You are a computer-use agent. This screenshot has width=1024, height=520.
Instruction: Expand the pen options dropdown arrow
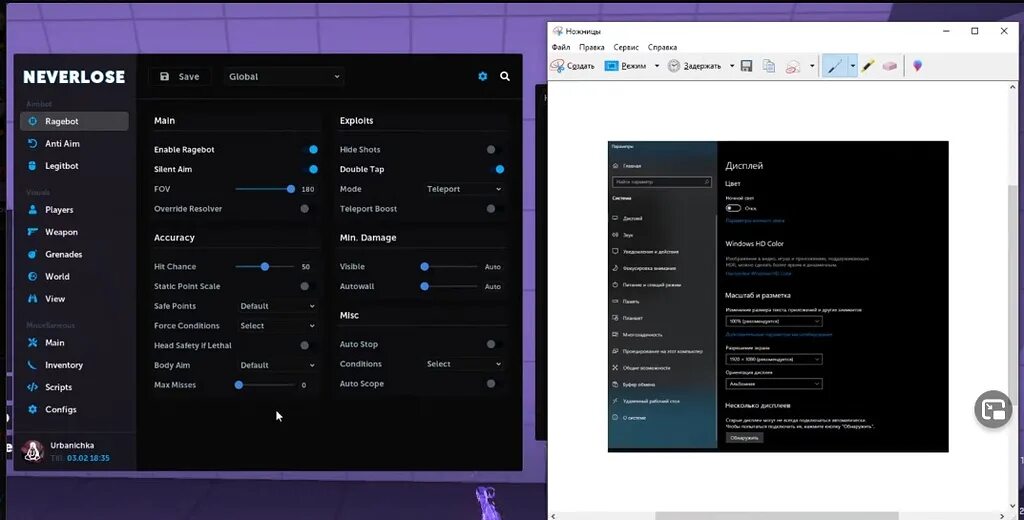click(x=852, y=66)
